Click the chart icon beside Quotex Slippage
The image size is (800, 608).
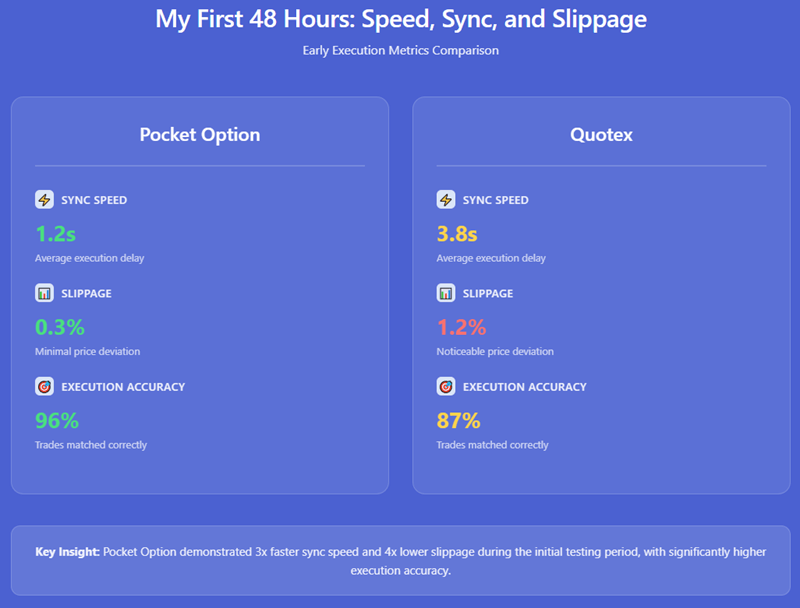tap(446, 293)
